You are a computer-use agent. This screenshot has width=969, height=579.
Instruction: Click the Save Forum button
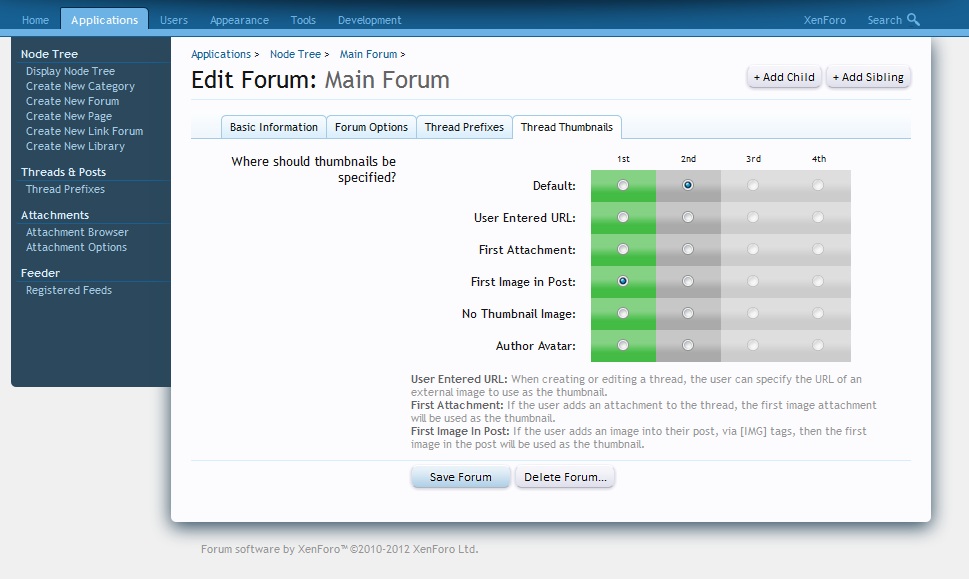pos(460,477)
